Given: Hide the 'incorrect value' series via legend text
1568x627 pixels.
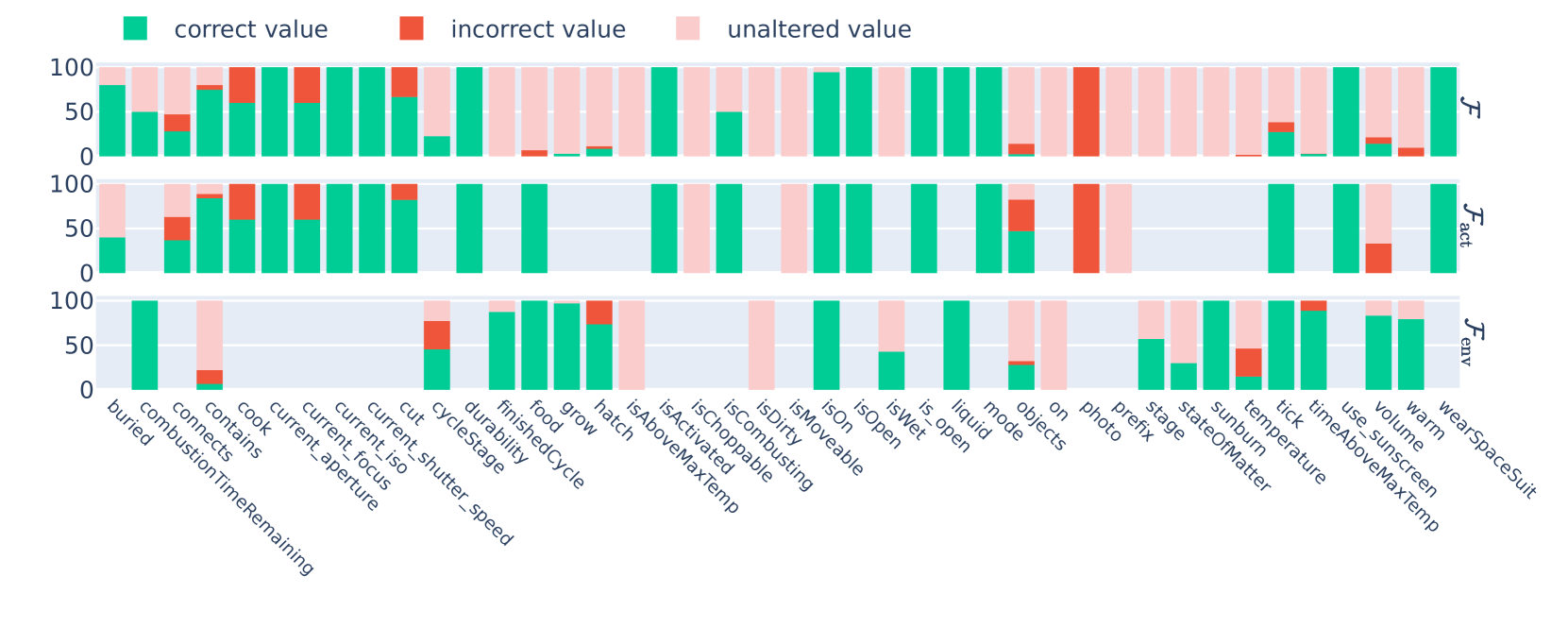Looking at the screenshot, I should pos(537,30).
